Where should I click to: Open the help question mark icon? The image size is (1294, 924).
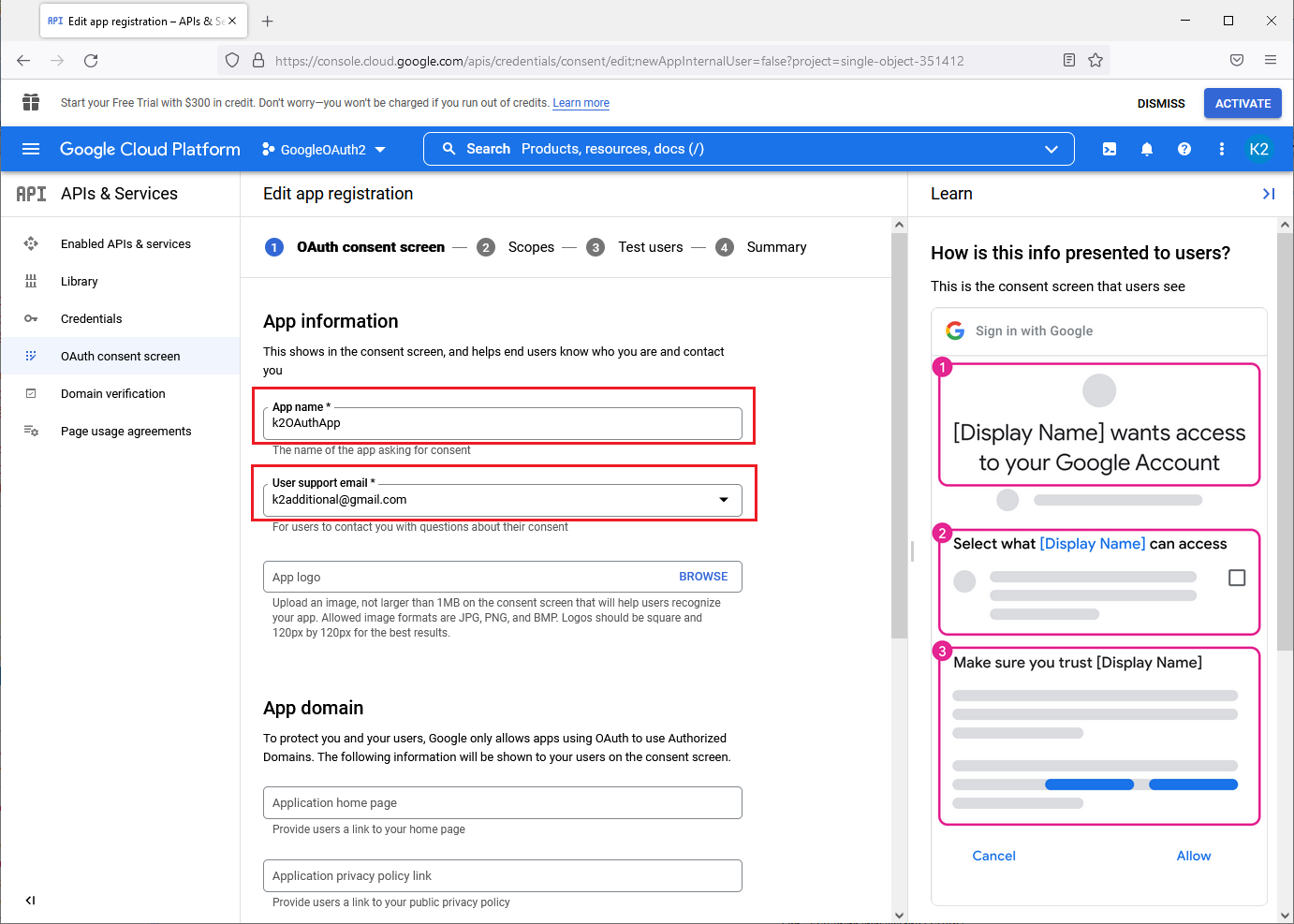click(1184, 149)
